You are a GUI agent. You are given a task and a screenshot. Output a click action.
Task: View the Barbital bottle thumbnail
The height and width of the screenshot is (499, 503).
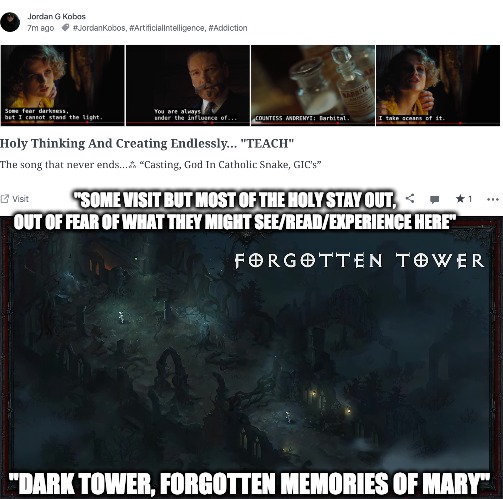(313, 86)
